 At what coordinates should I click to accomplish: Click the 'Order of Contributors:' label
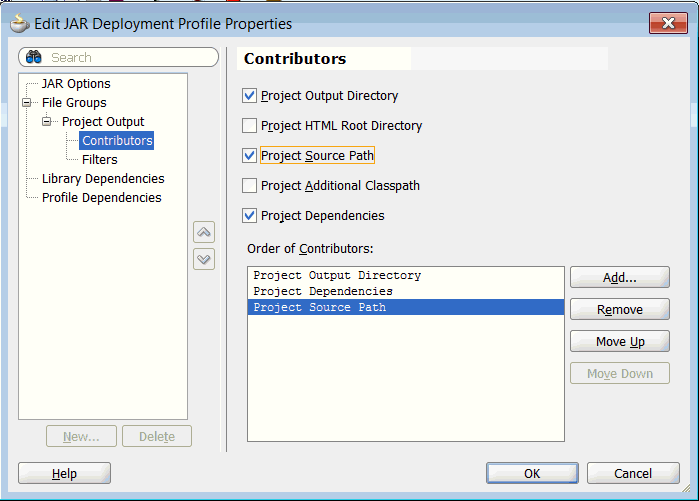point(310,248)
